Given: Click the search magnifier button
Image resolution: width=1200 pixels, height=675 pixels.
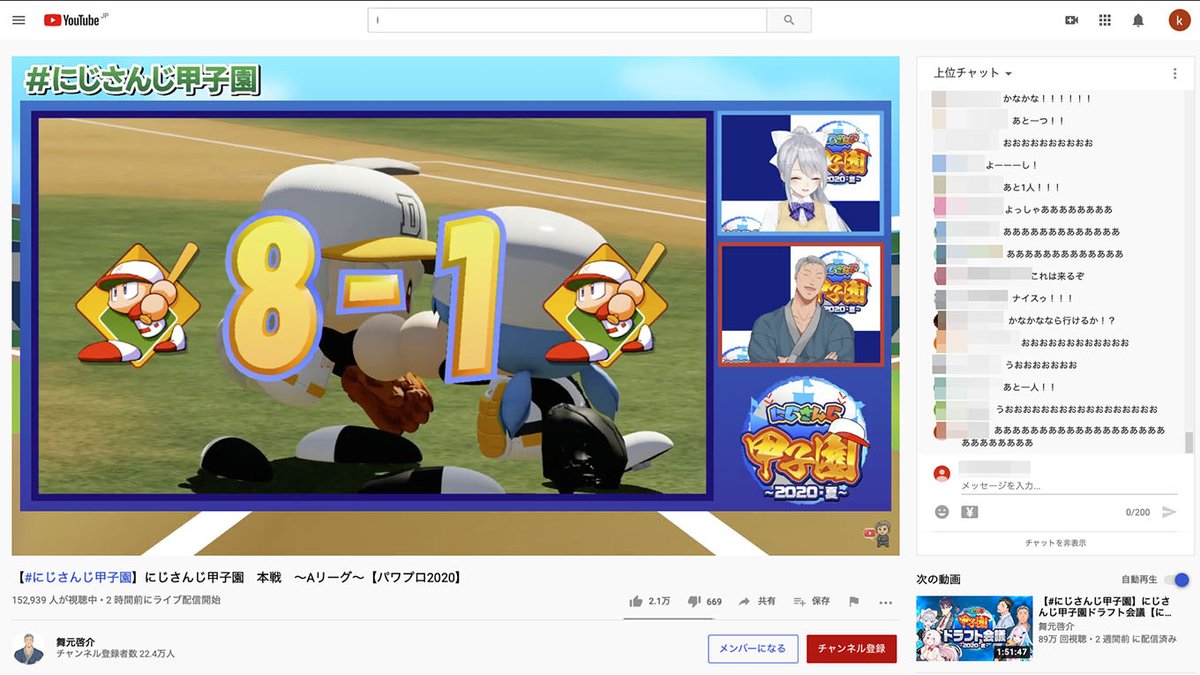Looking at the screenshot, I should point(789,20).
